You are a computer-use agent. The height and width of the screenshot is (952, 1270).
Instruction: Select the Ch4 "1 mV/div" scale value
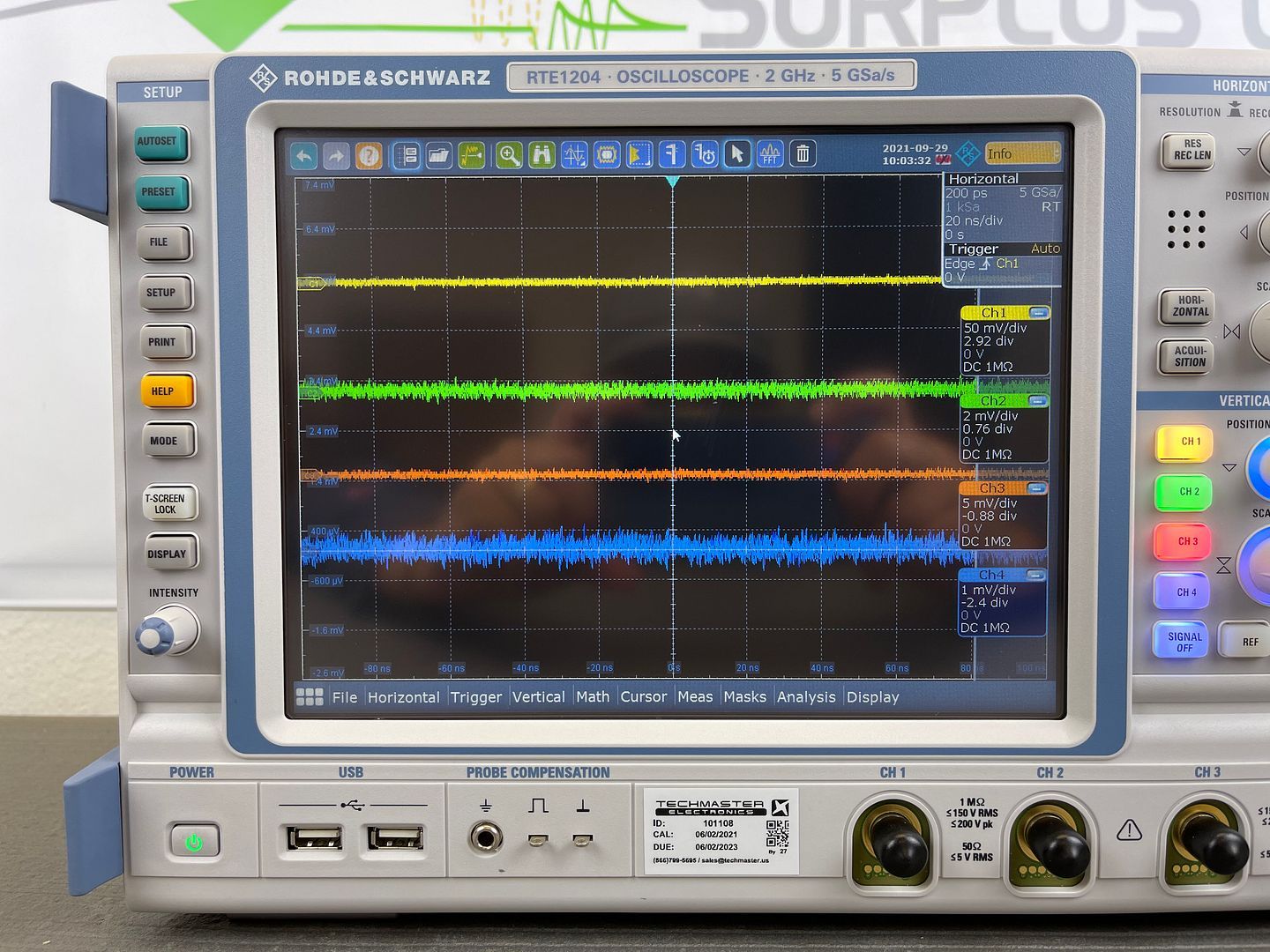(989, 591)
